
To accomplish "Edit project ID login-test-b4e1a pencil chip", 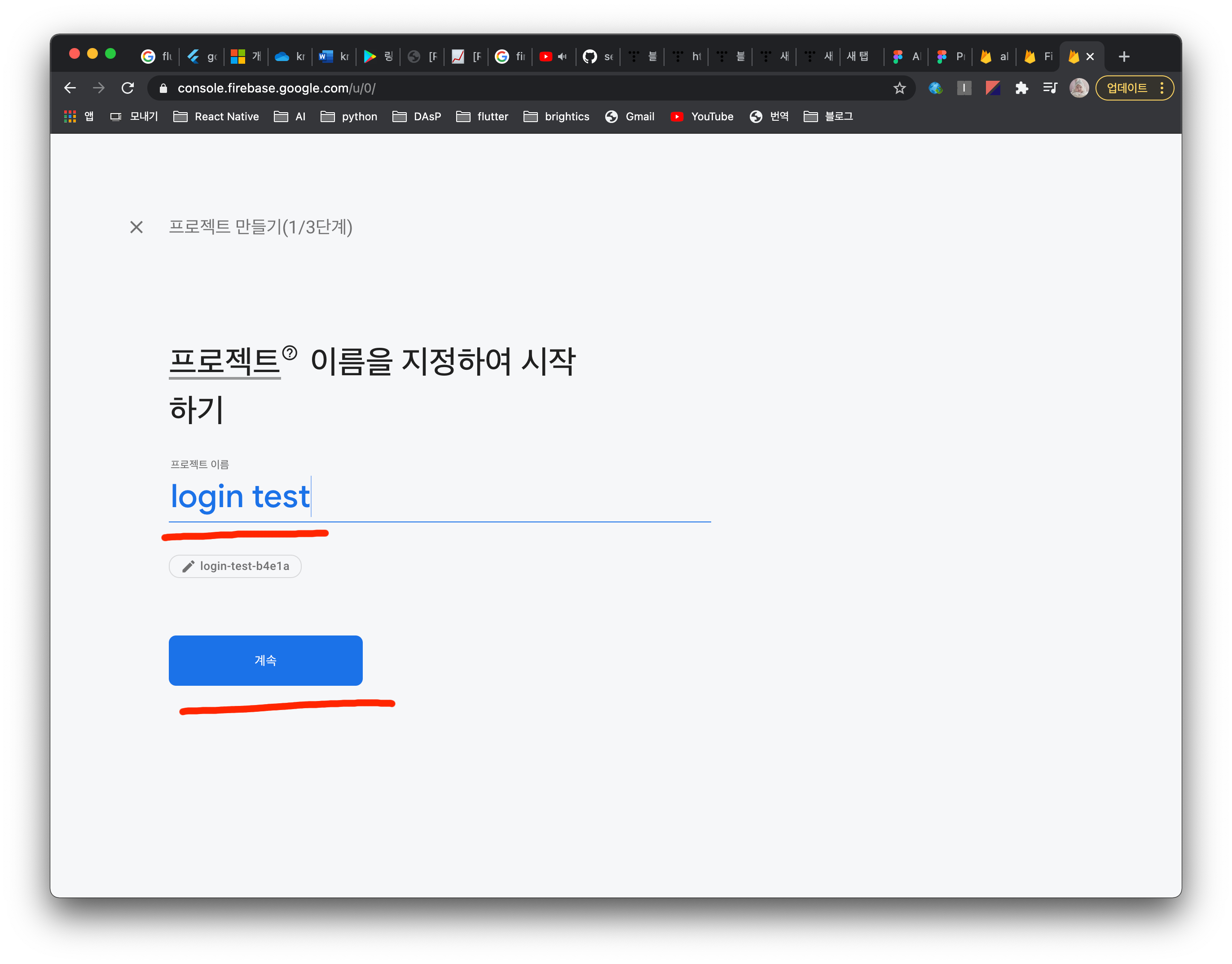I will 235,566.
